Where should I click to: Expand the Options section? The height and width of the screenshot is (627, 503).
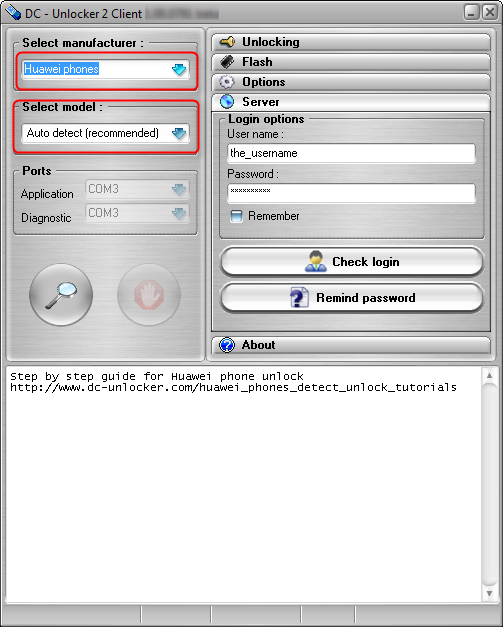click(x=351, y=82)
